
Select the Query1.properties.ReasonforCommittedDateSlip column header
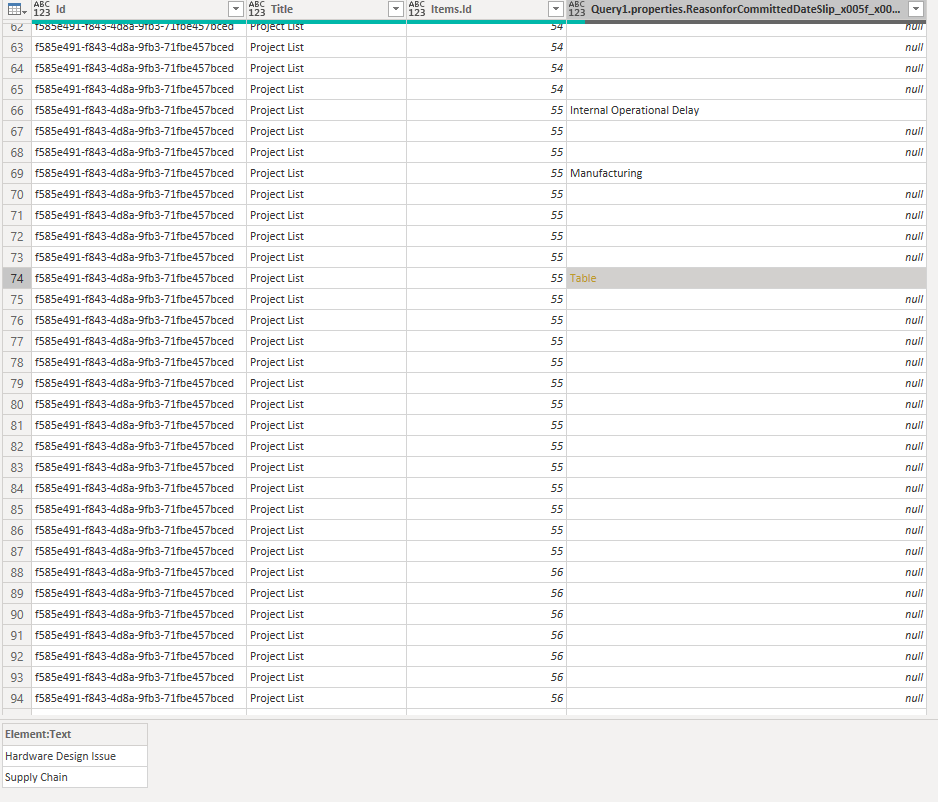pos(747,9)
